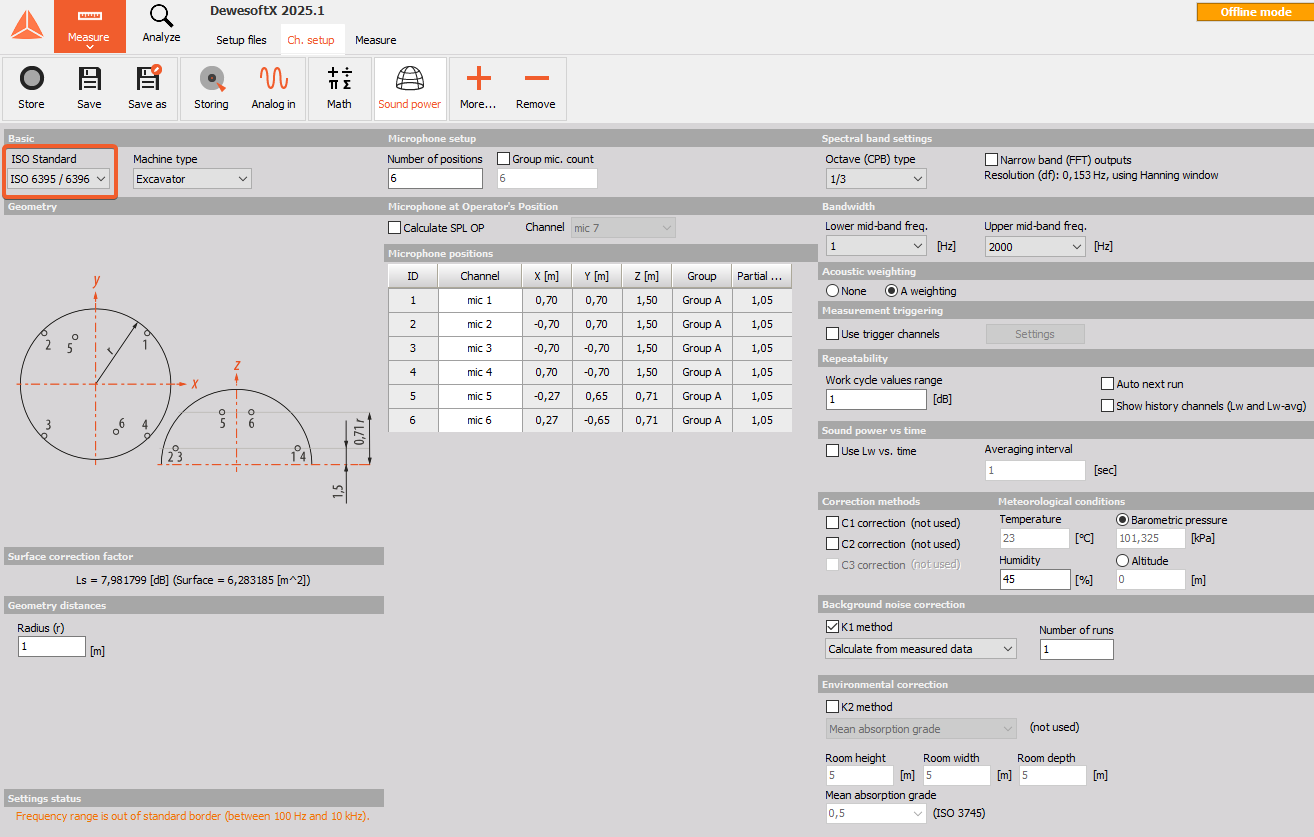
Task: Click X value -0,27 in mic 5 row
Action: click(x=547, y=396)
